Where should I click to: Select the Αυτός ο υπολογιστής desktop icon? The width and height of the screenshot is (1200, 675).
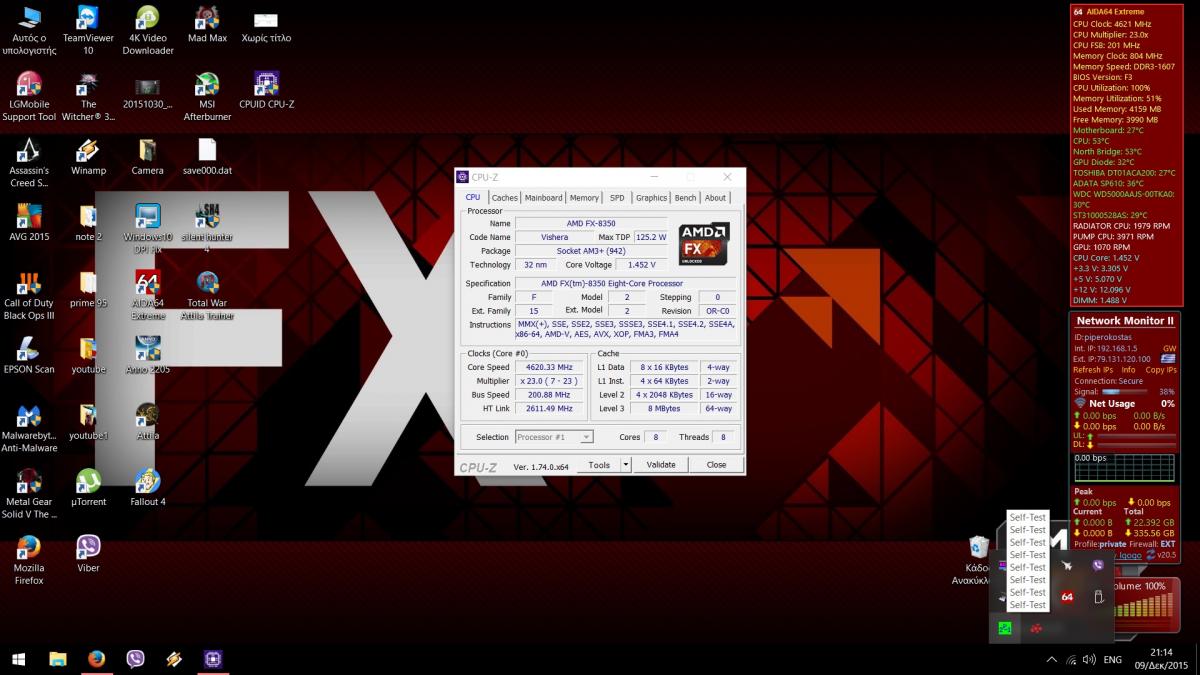click(29, 29)
